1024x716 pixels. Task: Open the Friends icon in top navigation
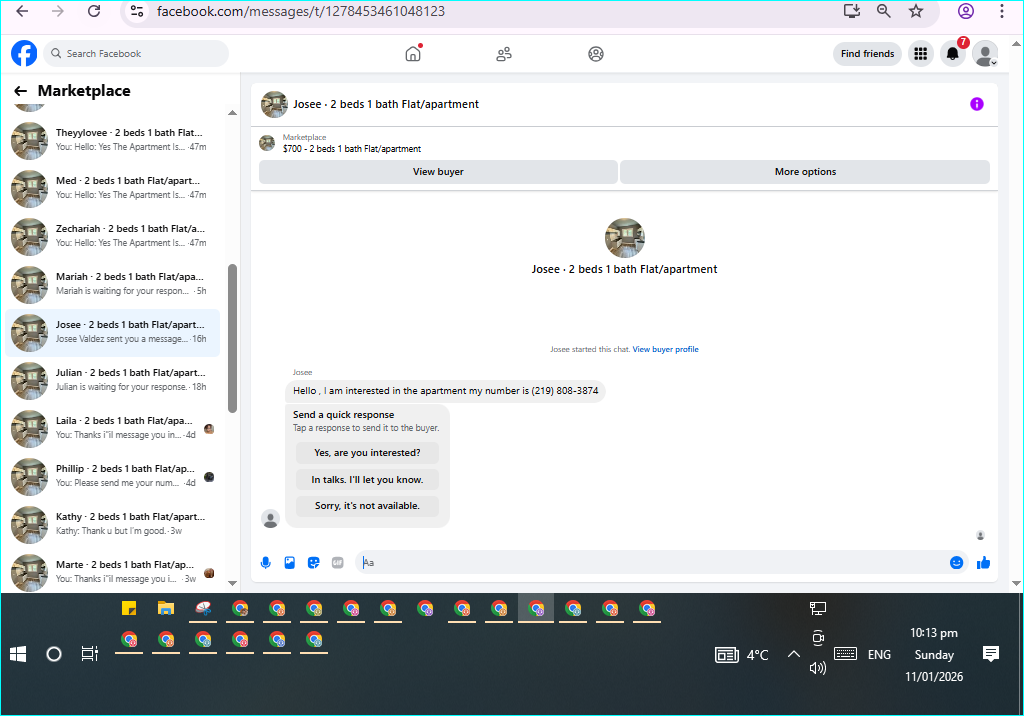coord(504,54)
